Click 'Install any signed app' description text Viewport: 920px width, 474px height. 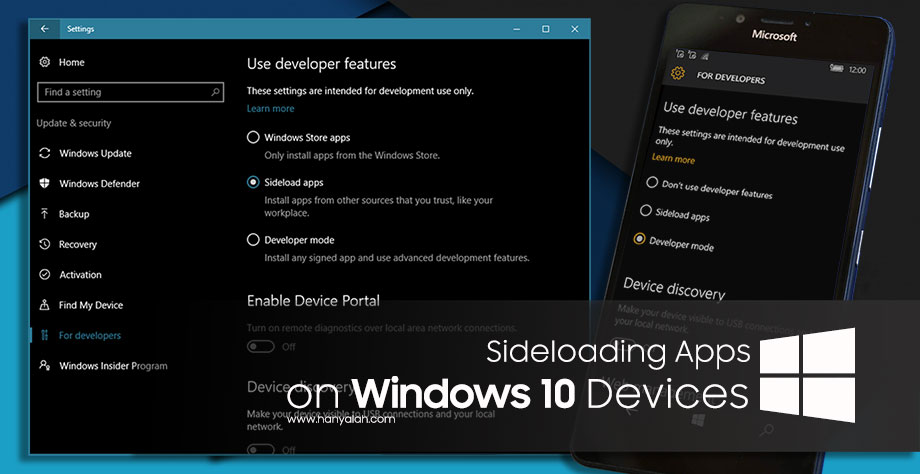click(397, 258)
